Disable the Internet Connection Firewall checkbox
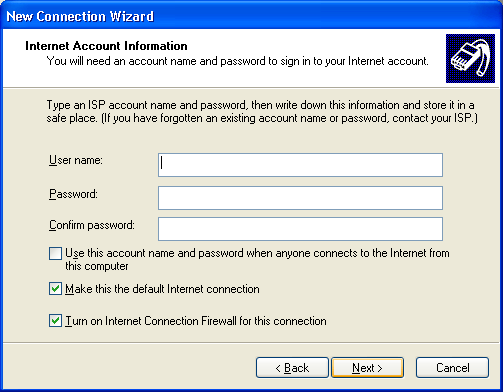 tap(55, 321)
